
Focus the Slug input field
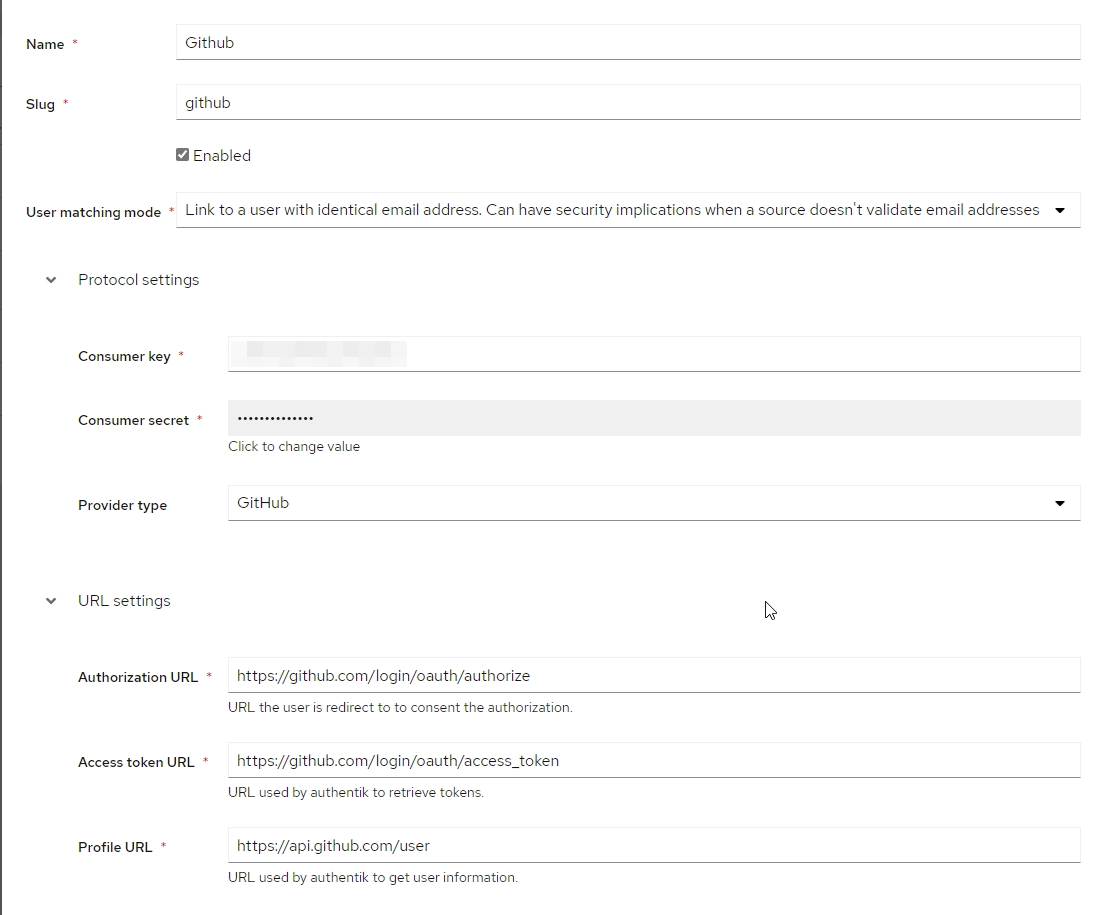click(x=628, y=102)
